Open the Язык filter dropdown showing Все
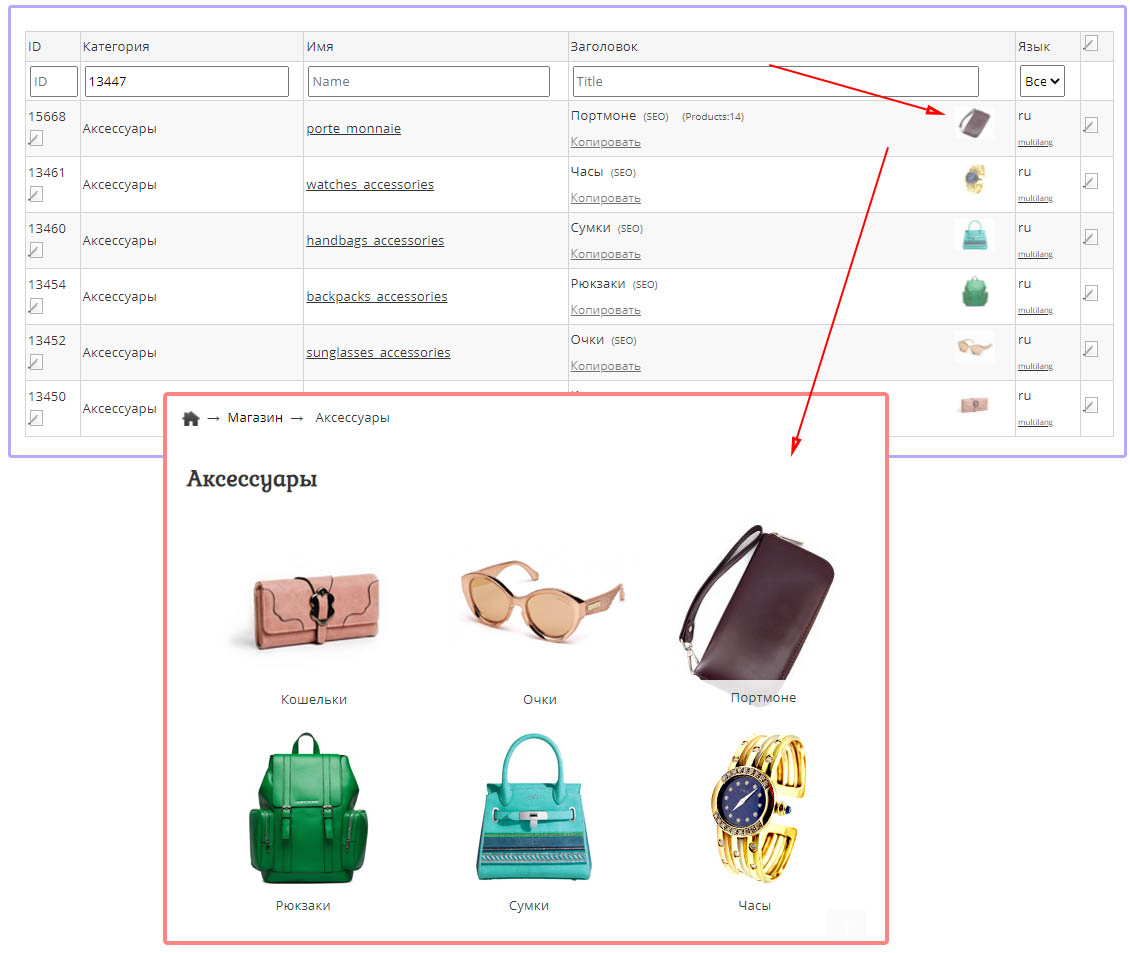 tap(1042, 81)
